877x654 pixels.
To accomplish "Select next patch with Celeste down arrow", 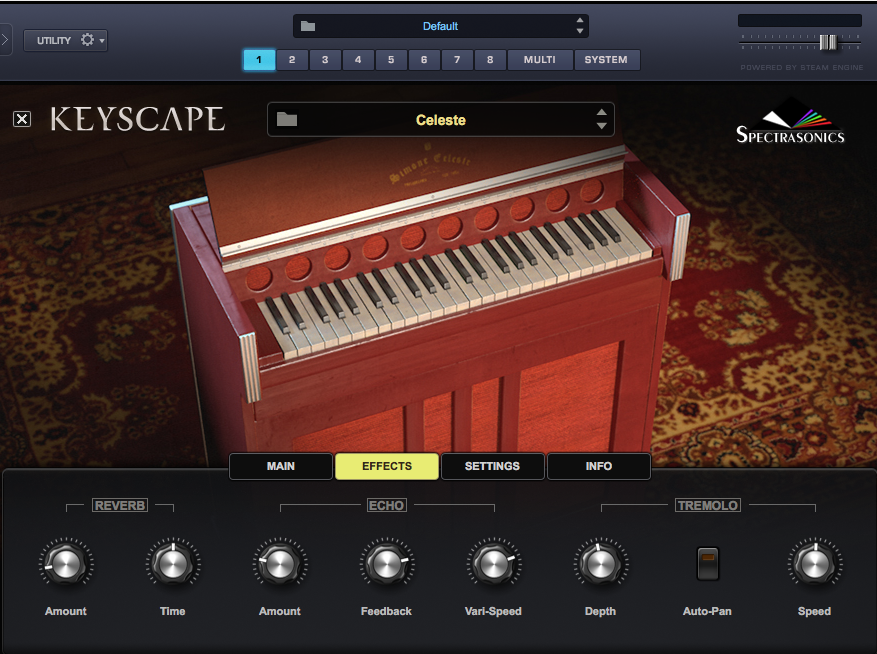I will (x=601, y=126).
